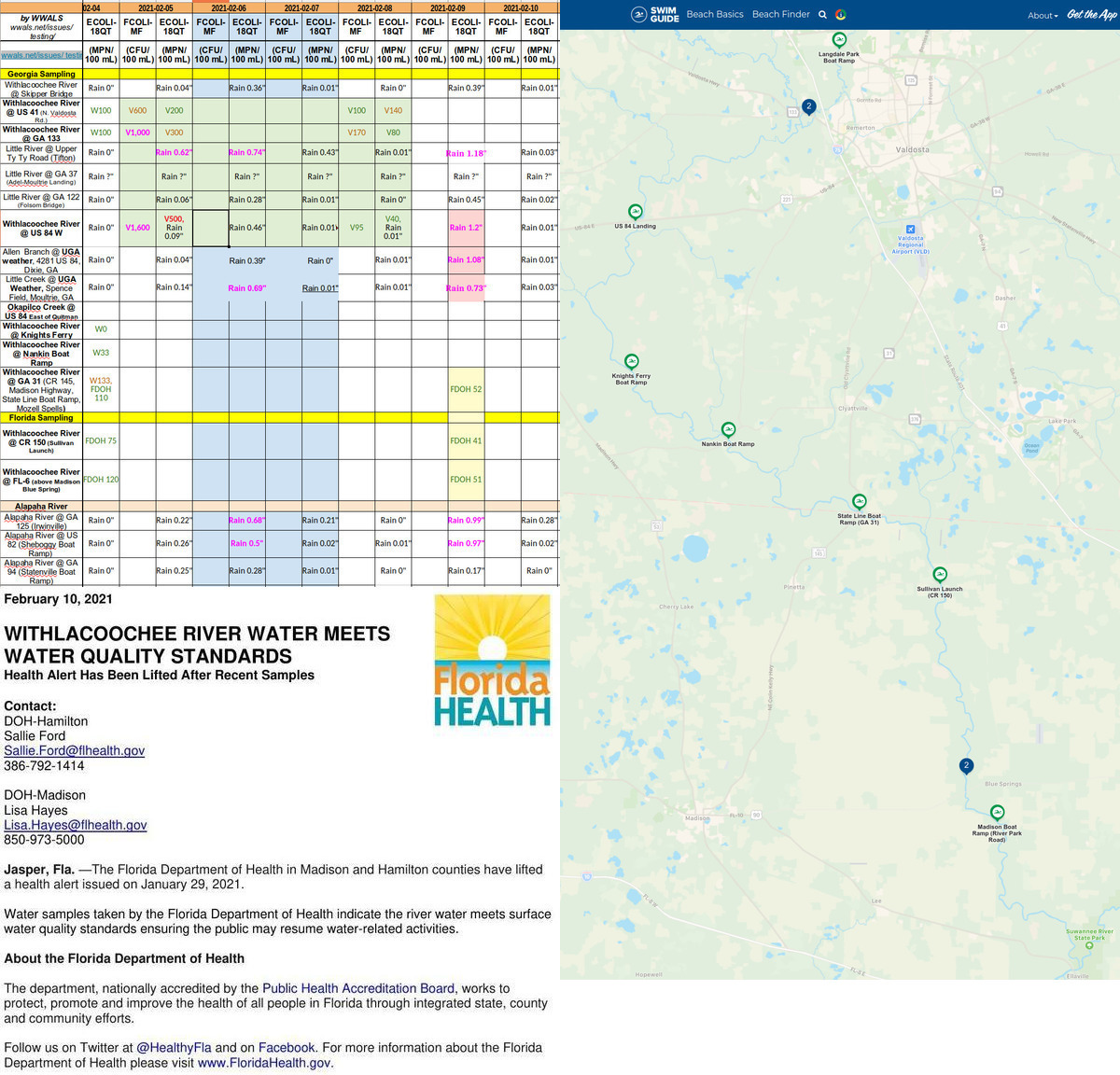
Task: Select the Nankin Boat Ramp marker
Action: click(x=728, y=430)
